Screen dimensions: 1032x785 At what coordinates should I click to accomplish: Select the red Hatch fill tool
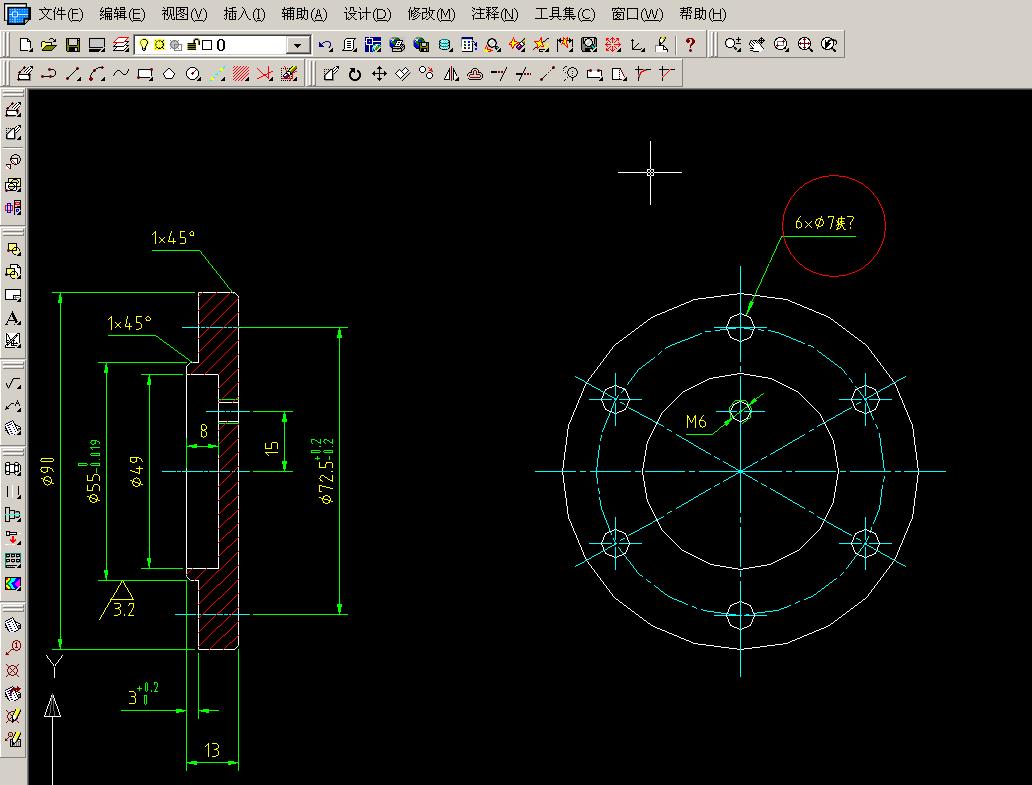(241, 74)
